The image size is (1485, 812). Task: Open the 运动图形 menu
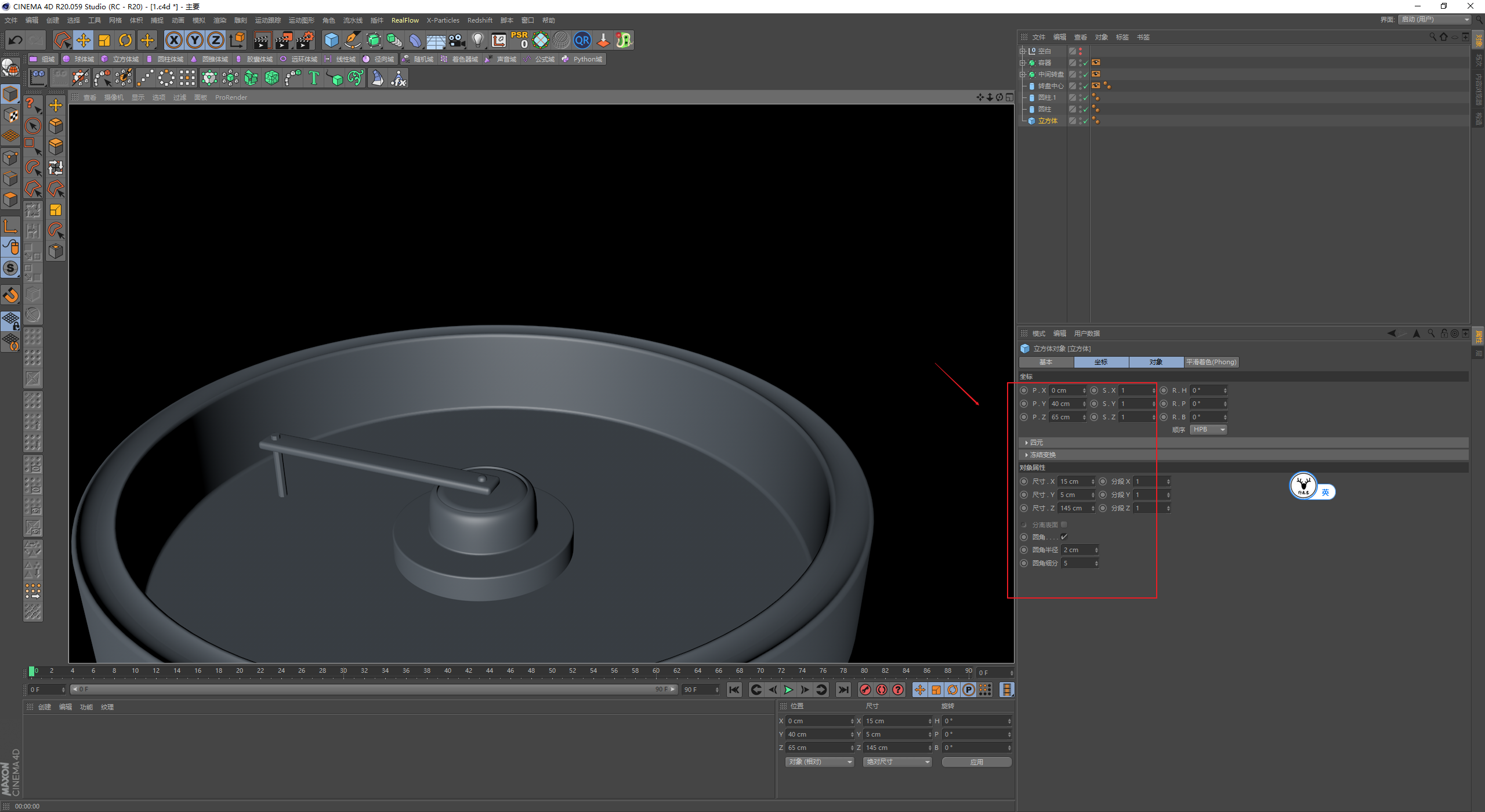(x=301, y=20)
